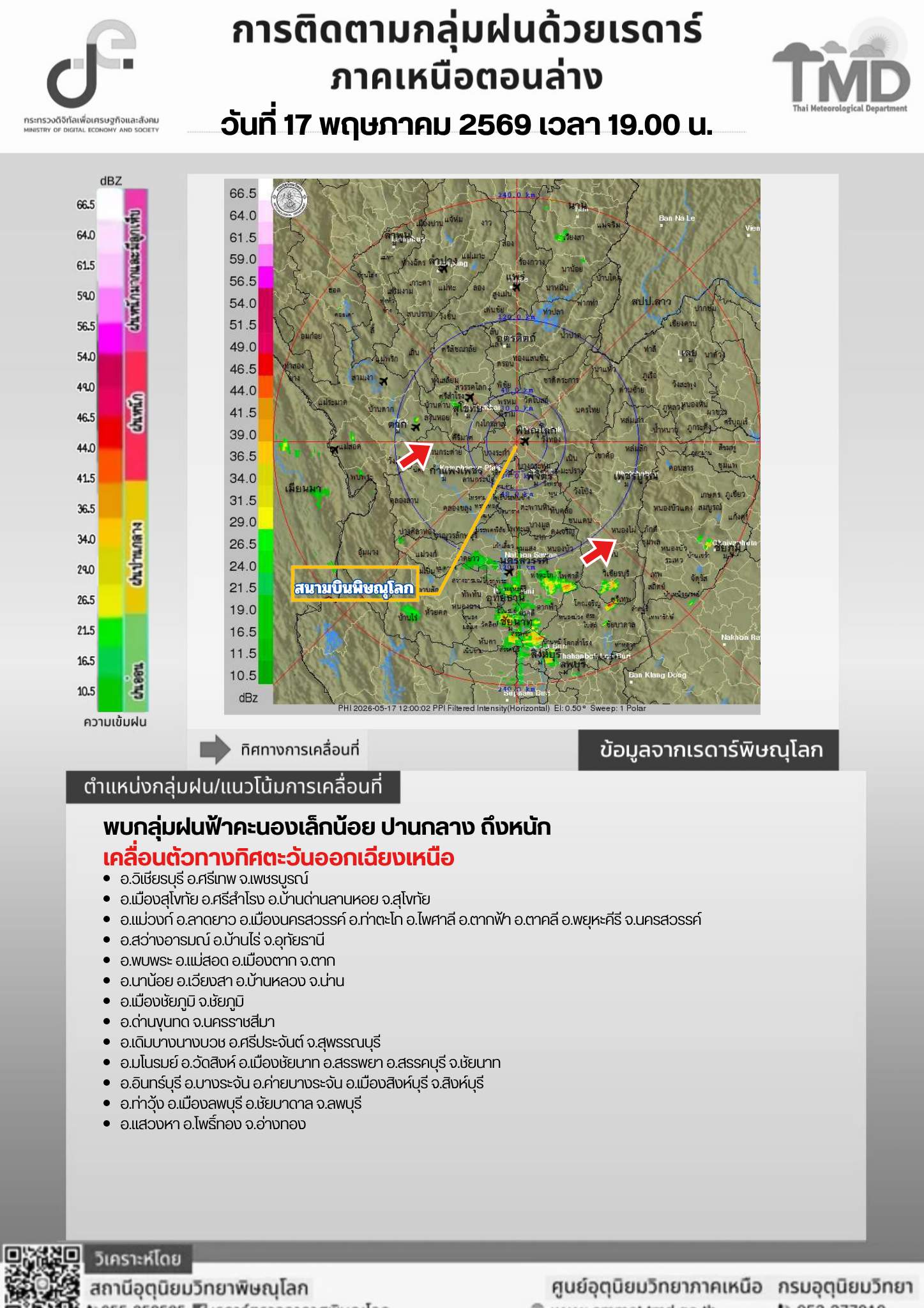Click กรมอุตุนิยมวิทยา in the footer
This screenshot has width=924, height=1308.
click(845, 1286)
